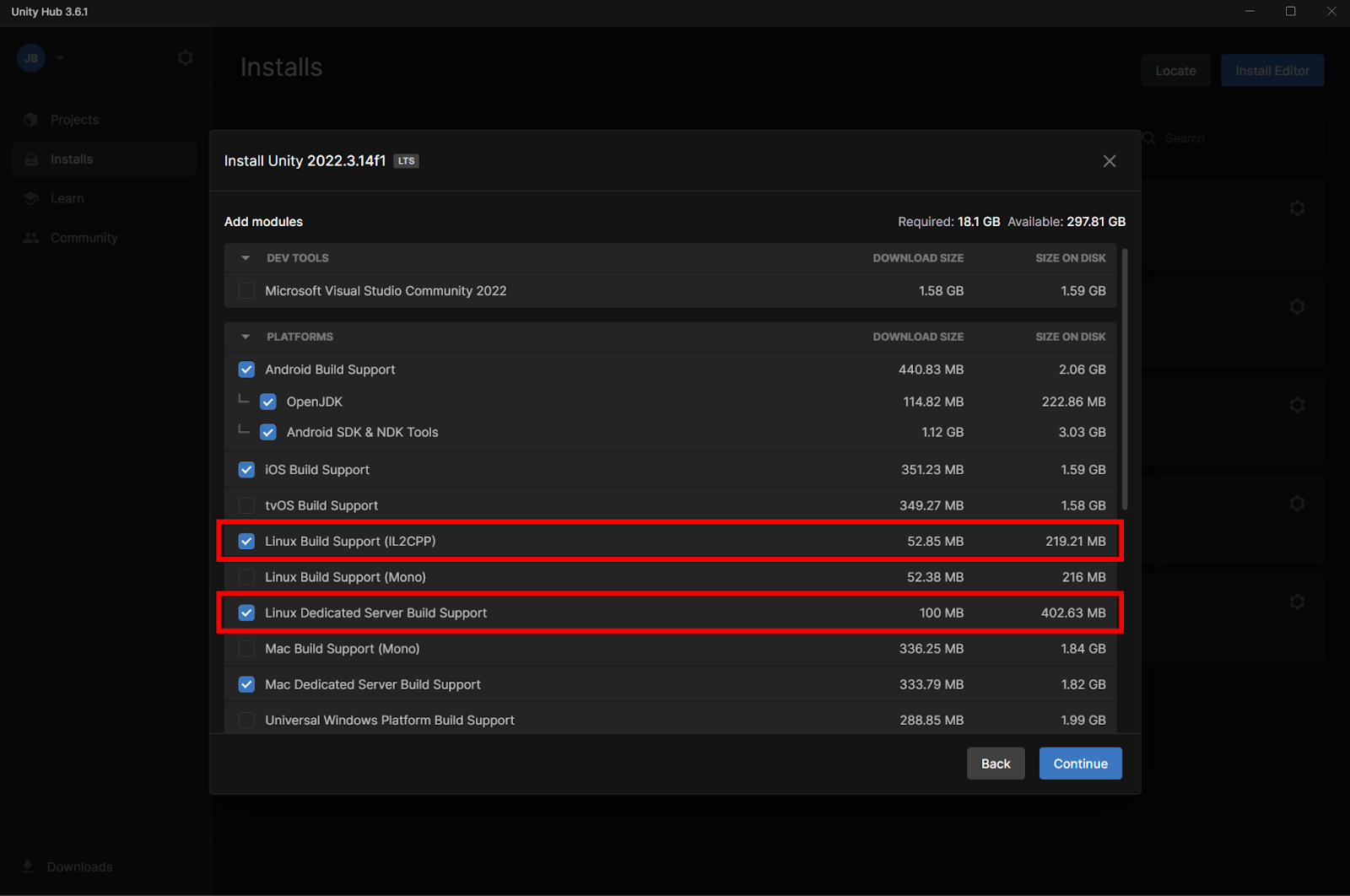
Task: Open Unity Hub preferences gear
Action: coord(185,58)
